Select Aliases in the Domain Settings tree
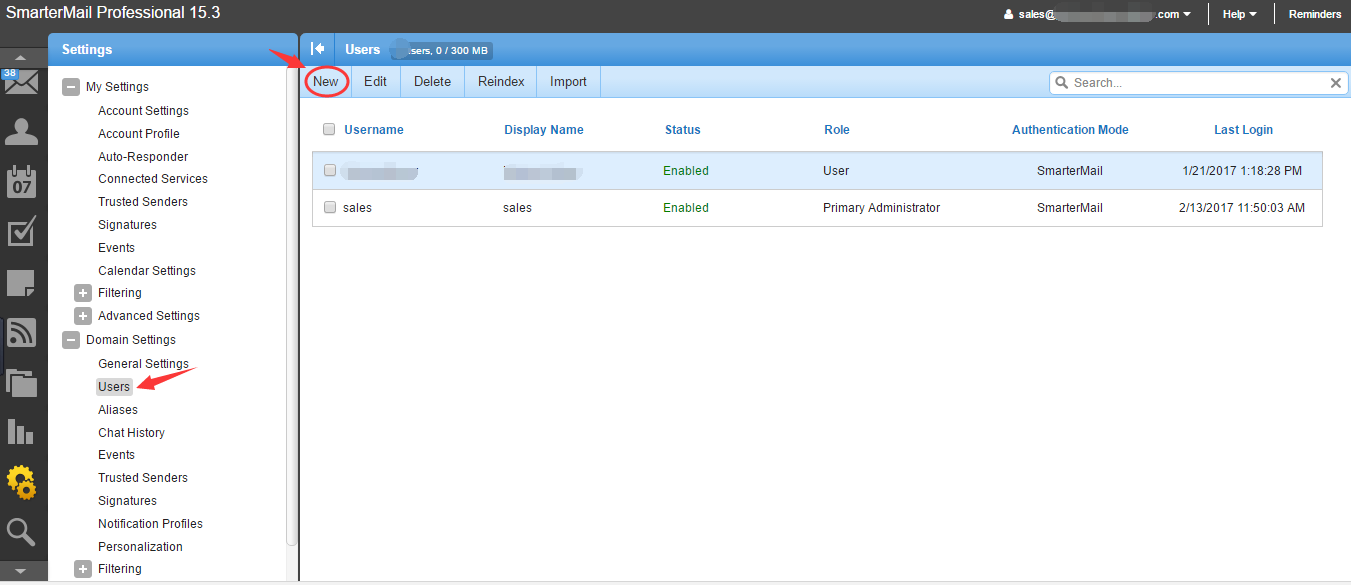 (x=117, y=409)
